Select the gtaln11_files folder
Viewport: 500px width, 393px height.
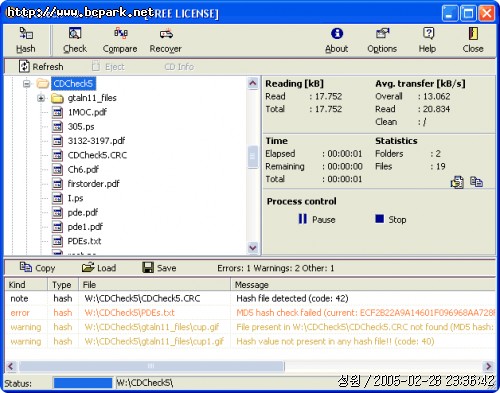pos(92,98)
